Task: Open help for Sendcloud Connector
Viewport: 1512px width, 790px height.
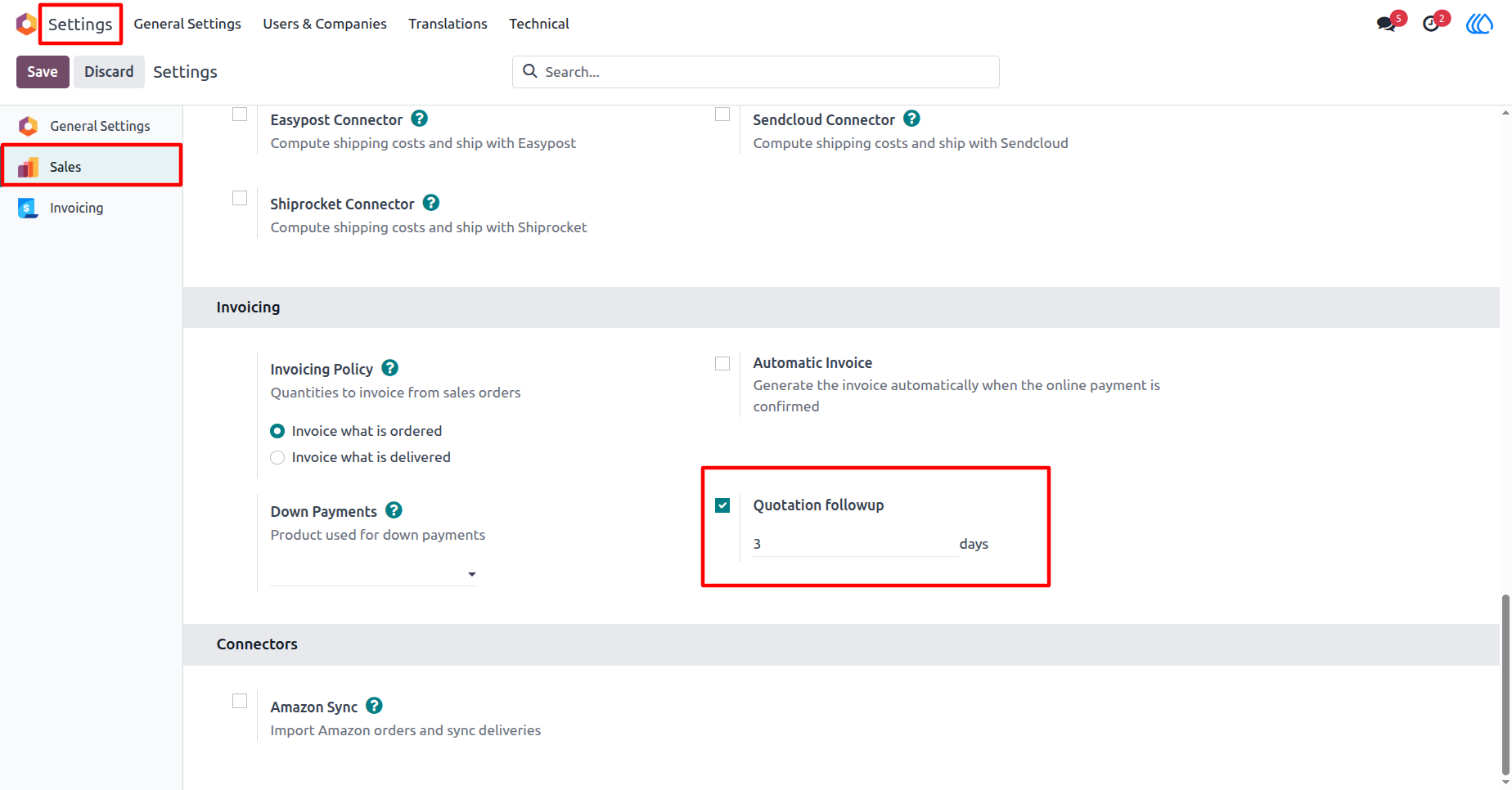Action: 912,119
